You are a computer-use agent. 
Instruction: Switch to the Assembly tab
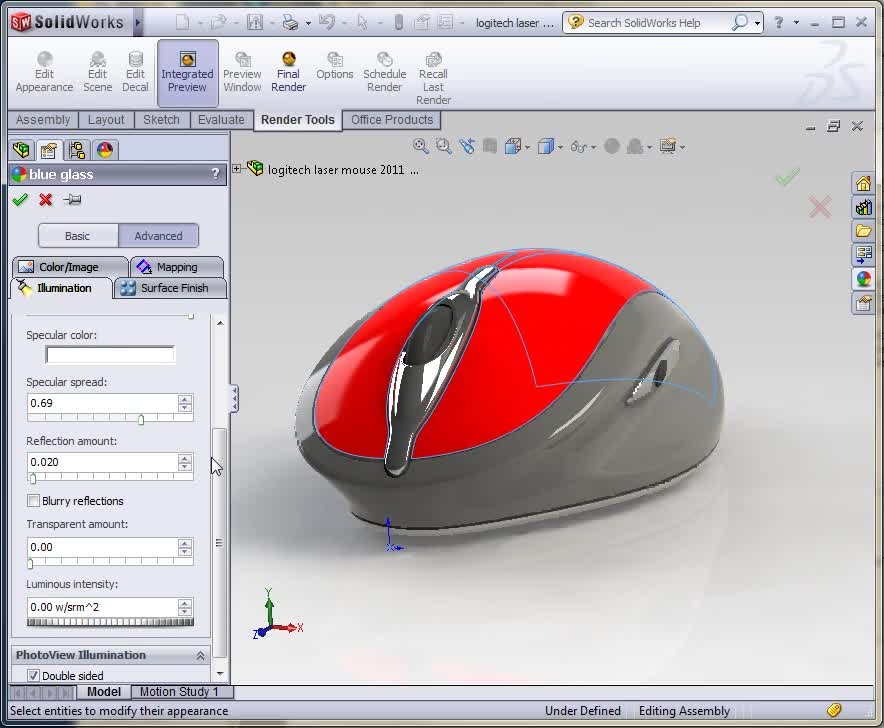pyautogui.click(x=43, y=120)
